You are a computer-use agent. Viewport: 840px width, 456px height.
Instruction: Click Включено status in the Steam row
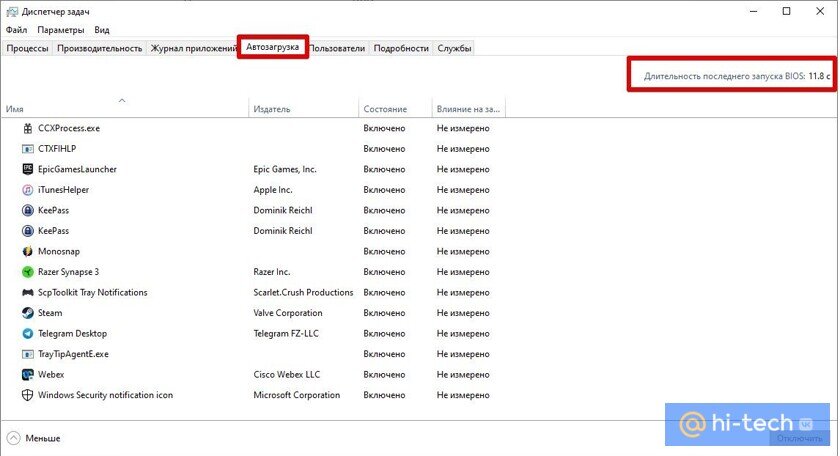point(384,313)
